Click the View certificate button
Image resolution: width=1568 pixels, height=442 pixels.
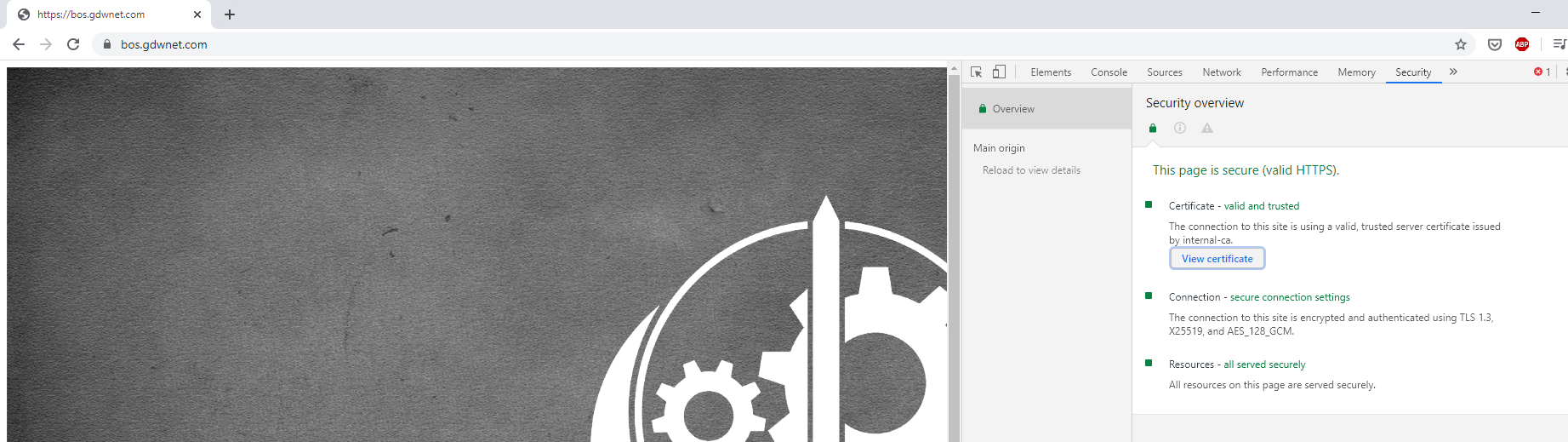coord(1217,259)
